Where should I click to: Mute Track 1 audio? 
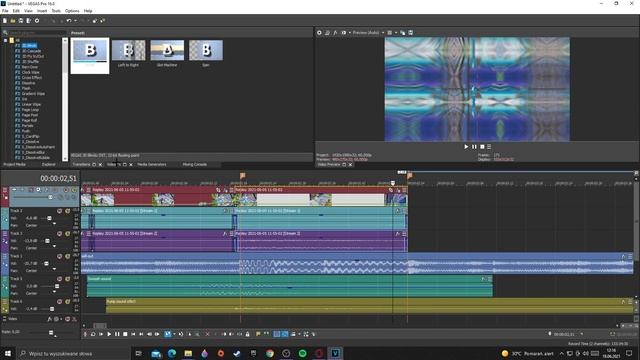pos(60,256)
